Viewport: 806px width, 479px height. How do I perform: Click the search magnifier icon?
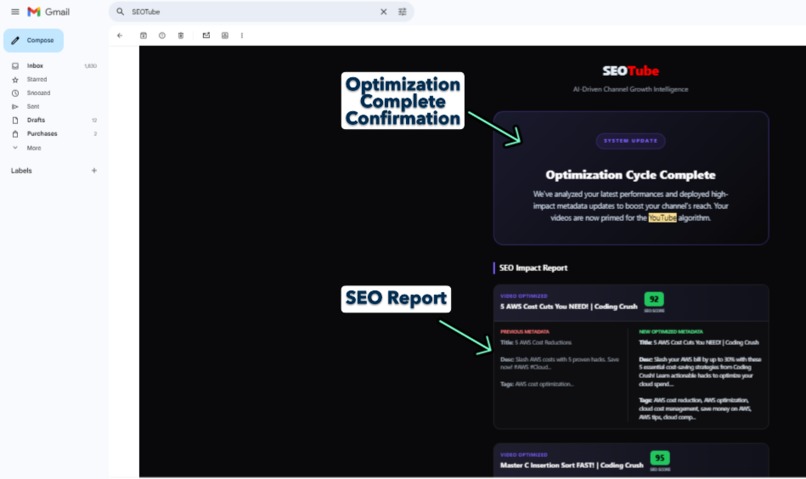120,12
